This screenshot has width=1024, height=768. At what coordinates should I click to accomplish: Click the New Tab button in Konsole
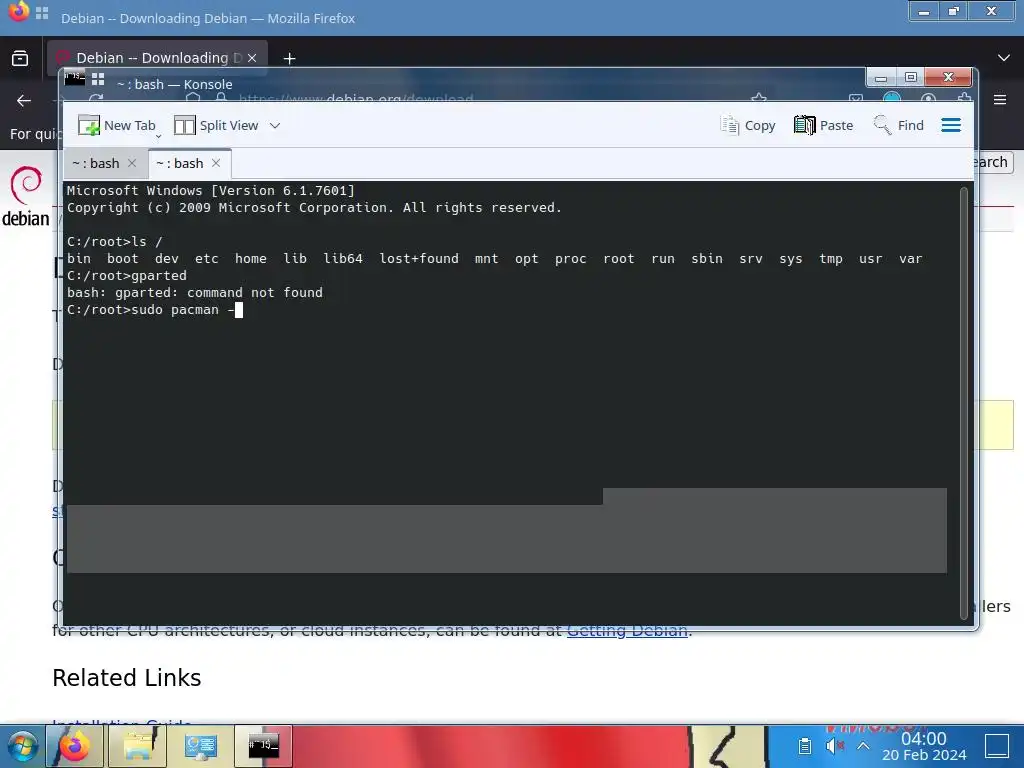click(x=117, y=125)
